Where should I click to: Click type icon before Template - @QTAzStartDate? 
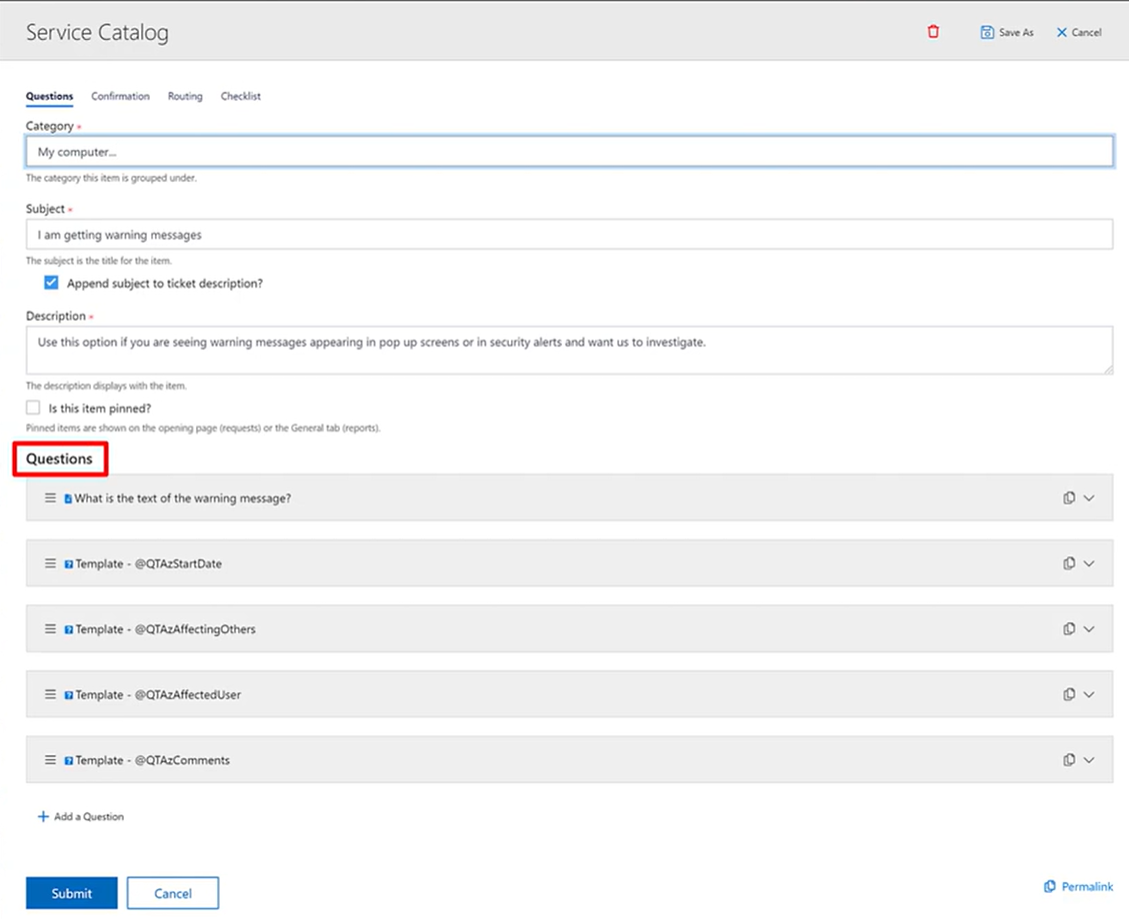68,564
